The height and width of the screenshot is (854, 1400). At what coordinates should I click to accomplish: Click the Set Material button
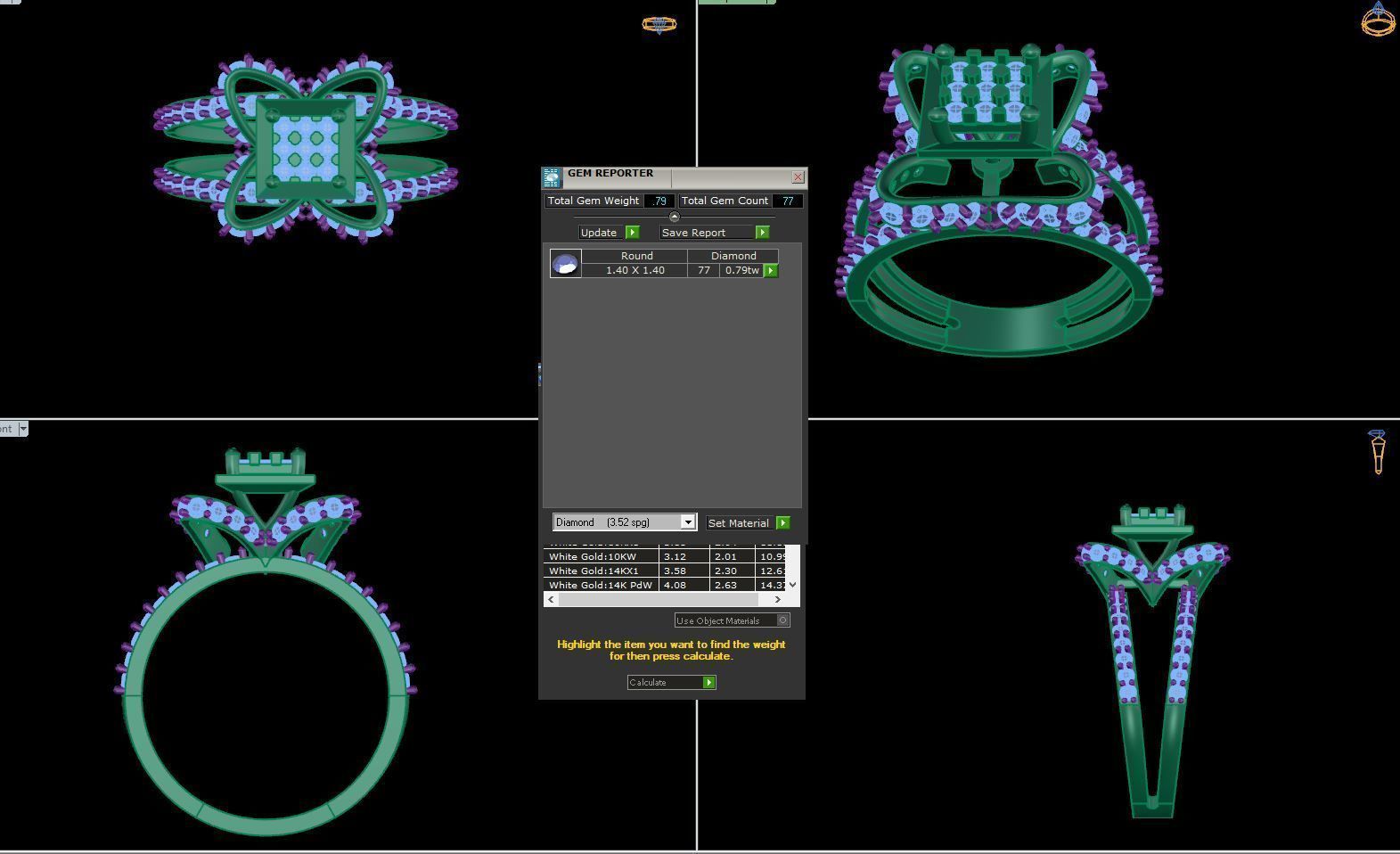coord(748,523)
